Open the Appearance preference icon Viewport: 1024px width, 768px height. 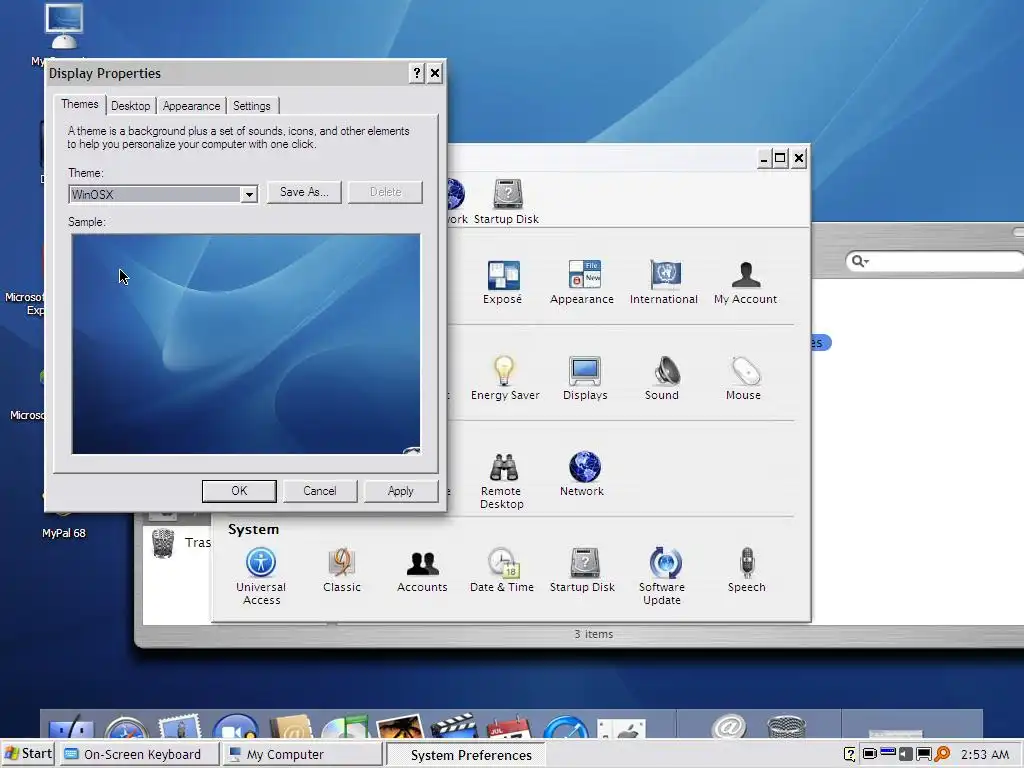[x=584, y=275]
